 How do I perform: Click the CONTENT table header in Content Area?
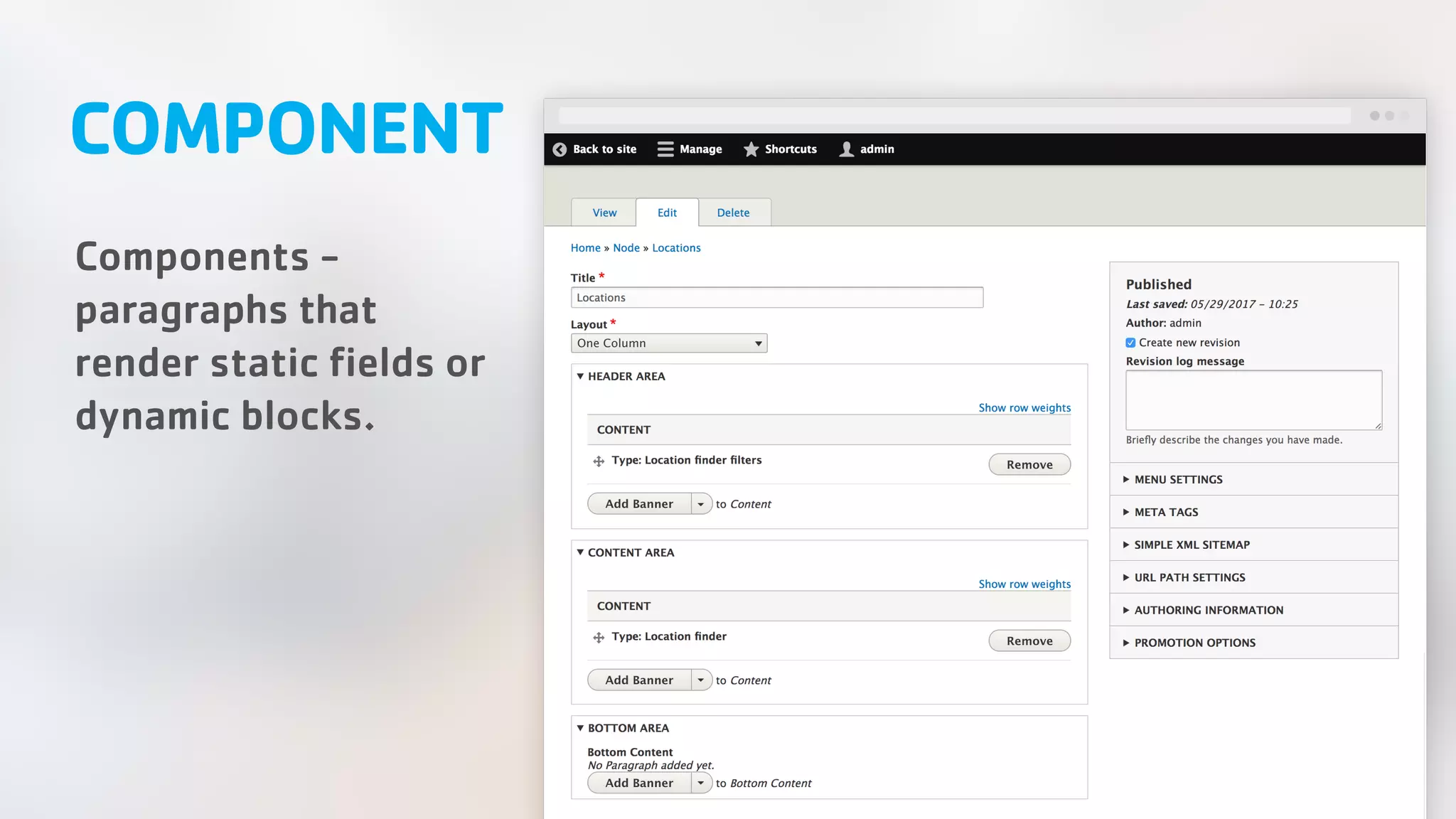coord(829,606)
